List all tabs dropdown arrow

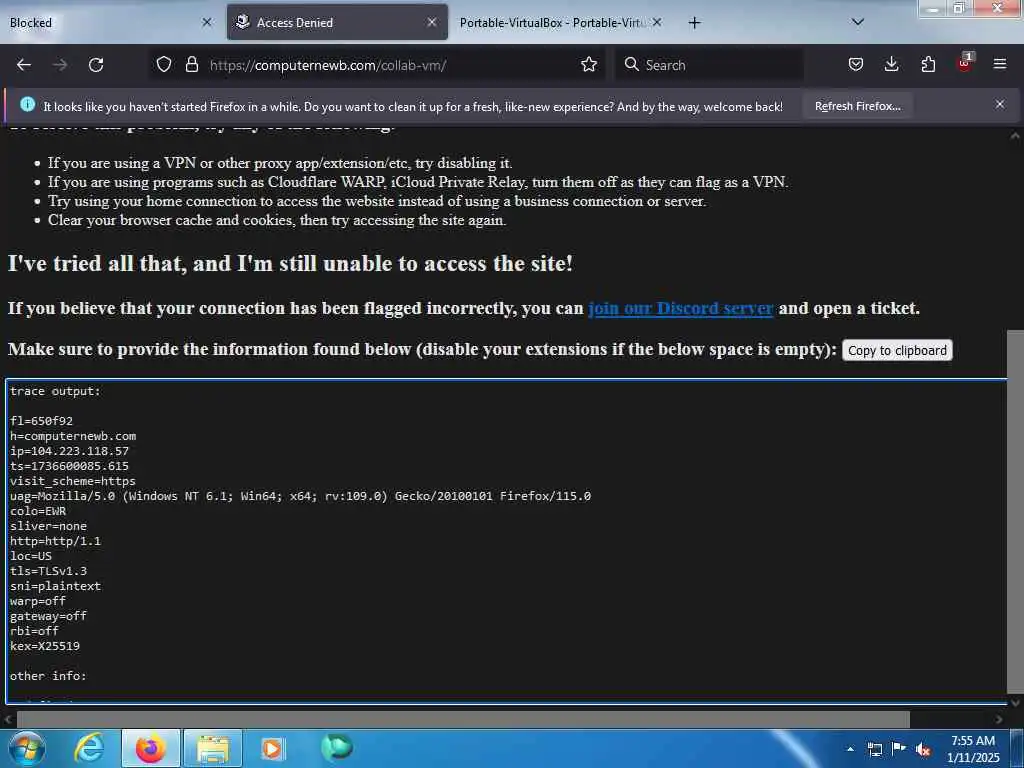click(x=858, y=22)
